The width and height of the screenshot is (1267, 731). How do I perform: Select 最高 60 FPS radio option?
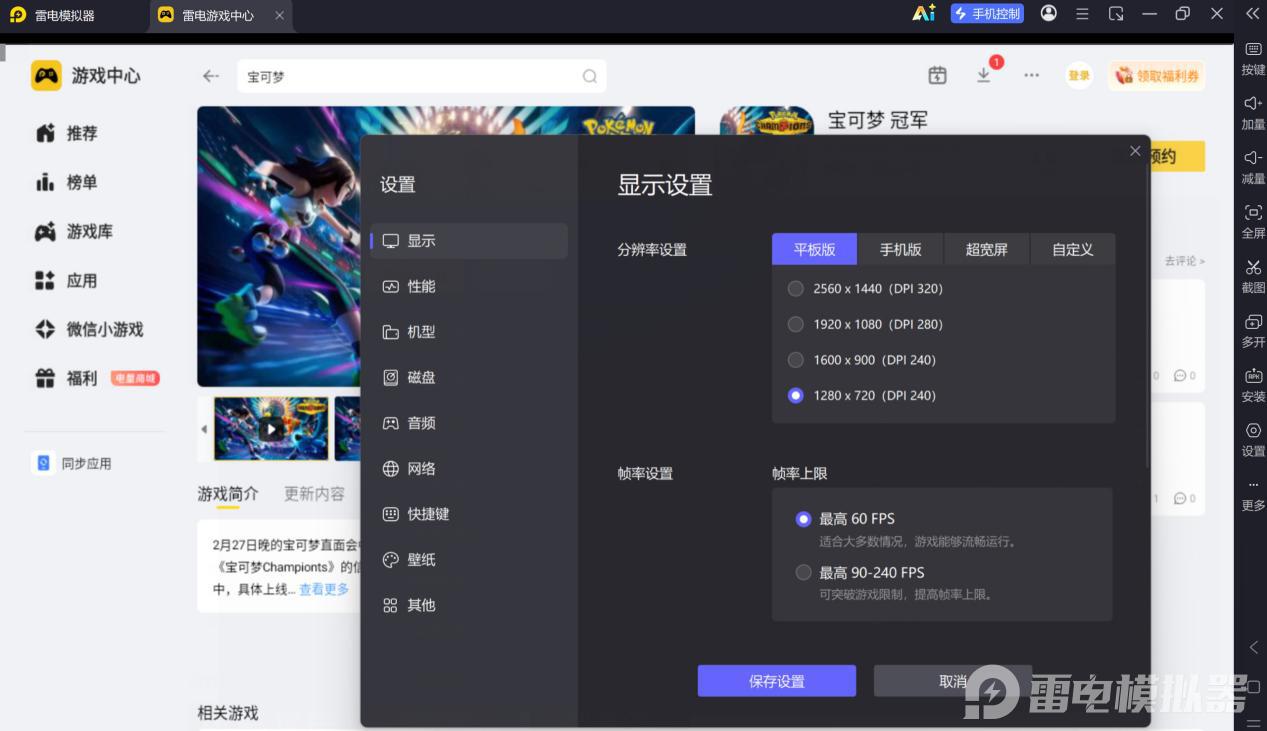click(x=803, y=519)
